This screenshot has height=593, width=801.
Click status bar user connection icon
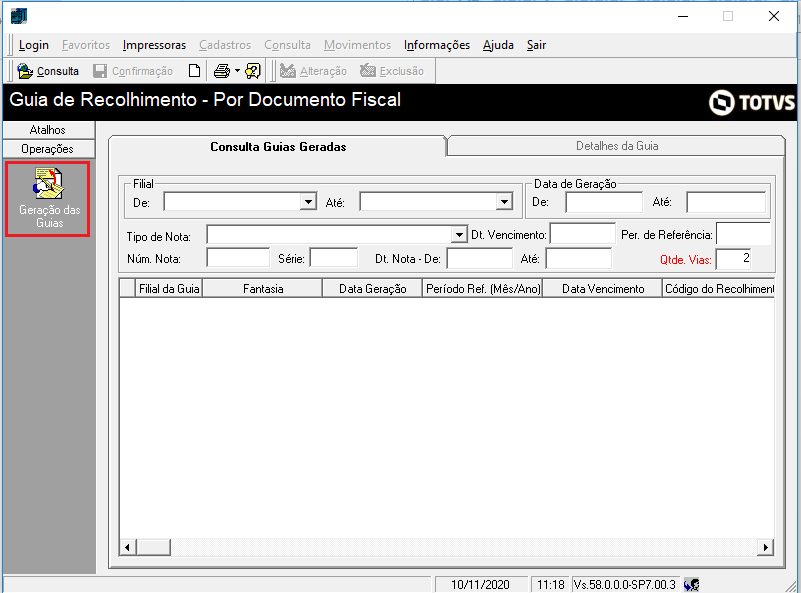[x=692, y=584]
